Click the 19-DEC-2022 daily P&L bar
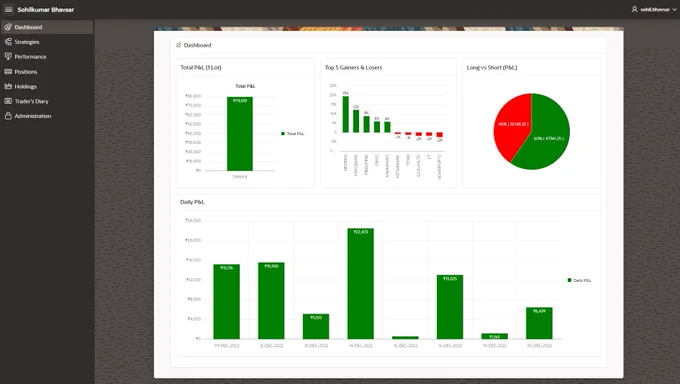The width and height of the screenshot is (680, 384). click(x=494, y=336)
